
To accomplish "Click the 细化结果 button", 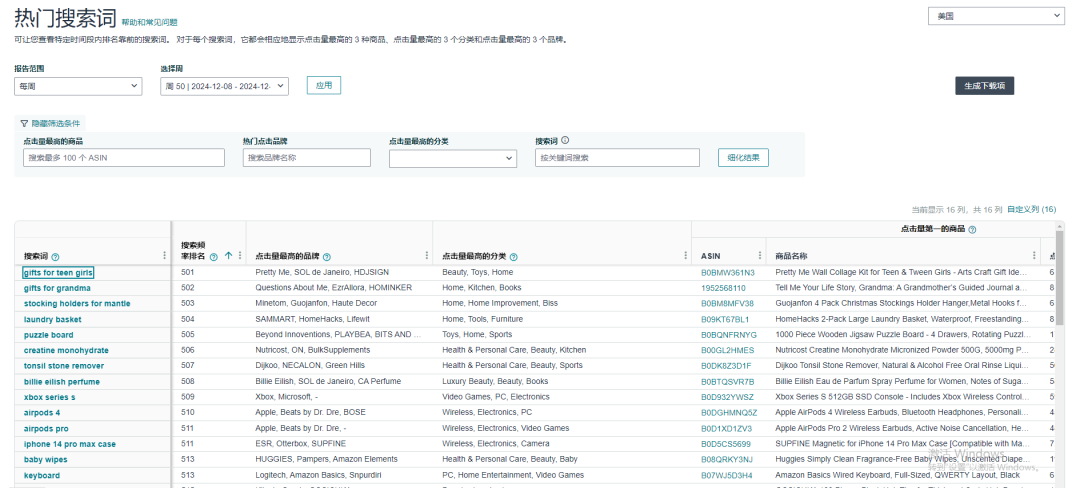I will 743,158.
